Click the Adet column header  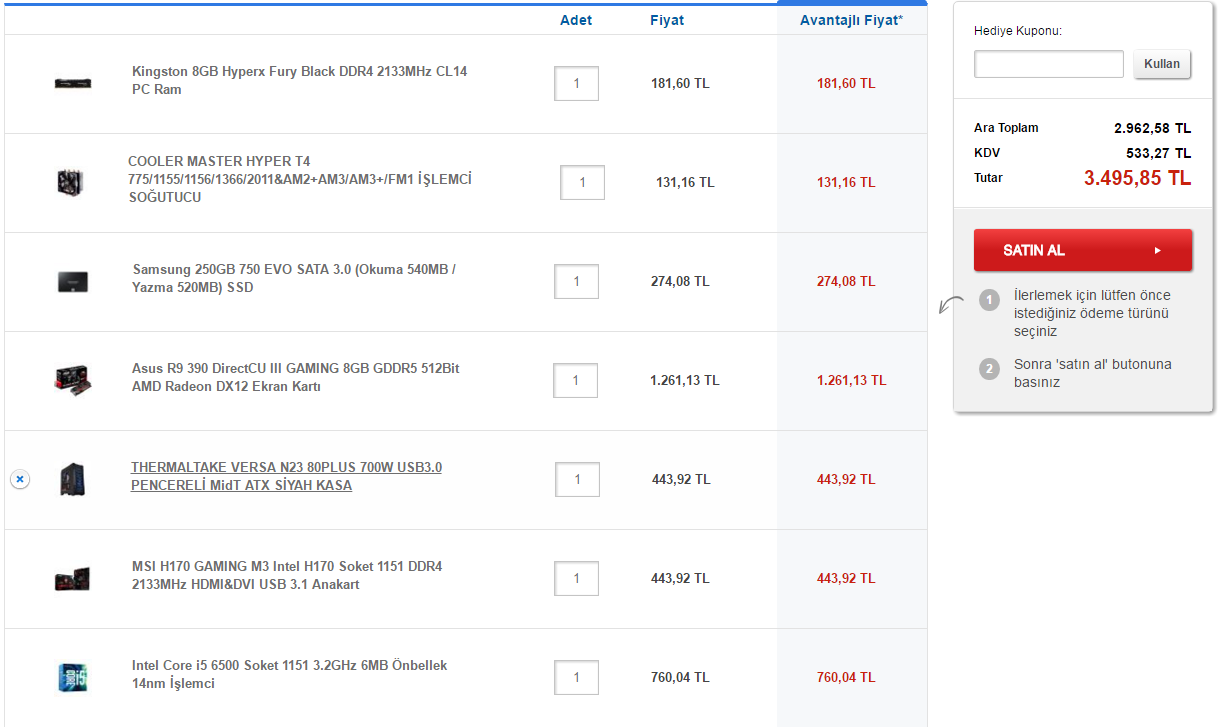click(x=576, y=19)
